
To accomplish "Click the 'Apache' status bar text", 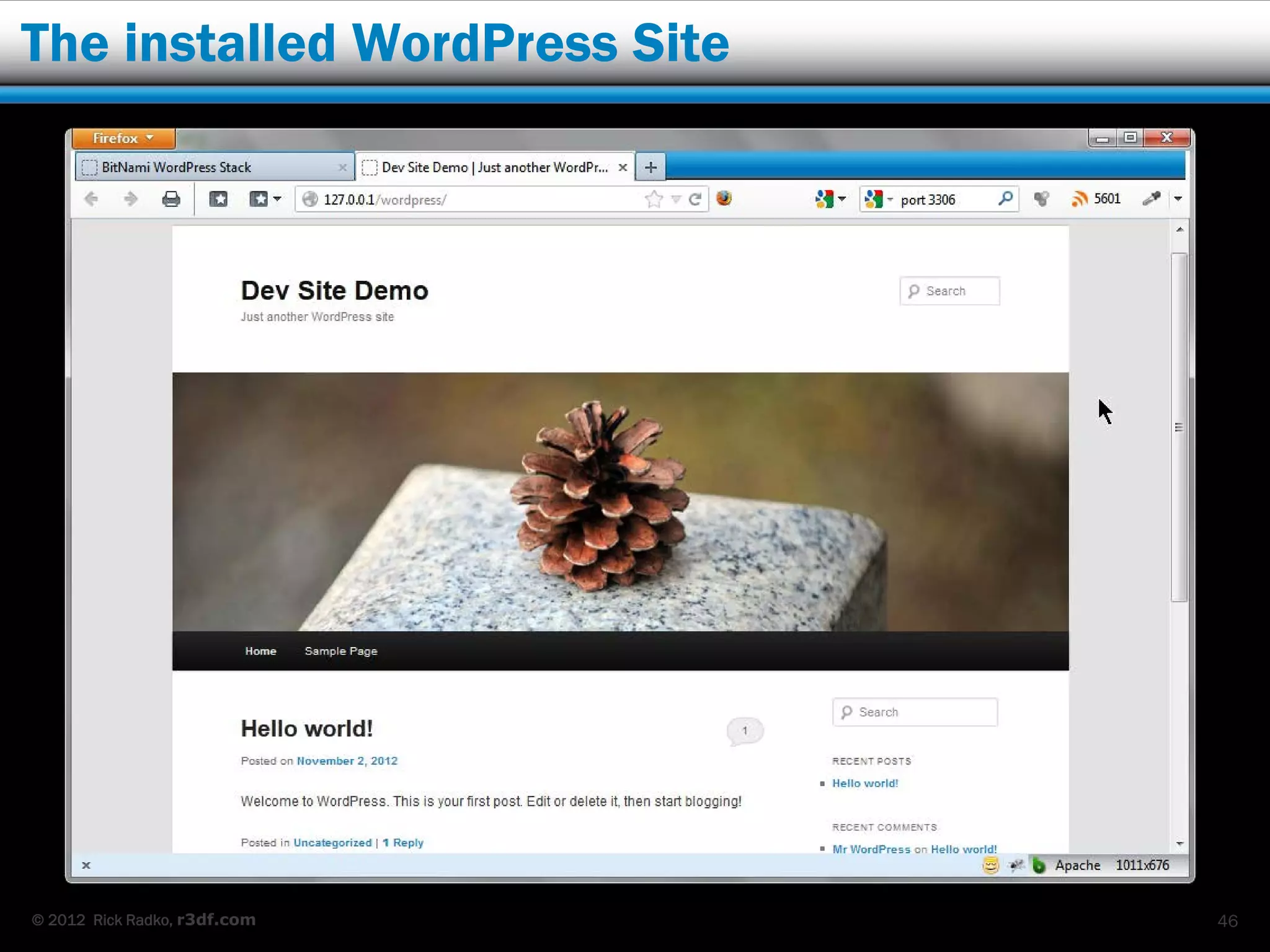I will pos(1078,865).
